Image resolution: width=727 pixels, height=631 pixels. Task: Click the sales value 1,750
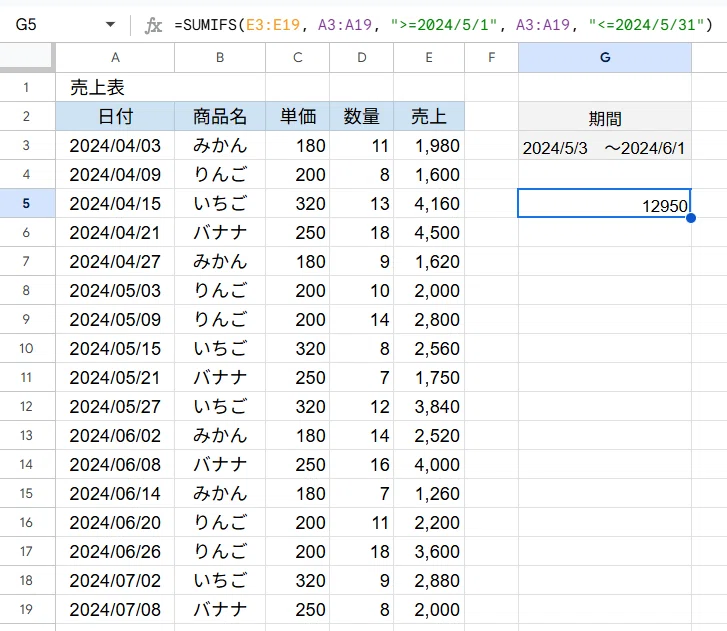click(x=429, y=377)
